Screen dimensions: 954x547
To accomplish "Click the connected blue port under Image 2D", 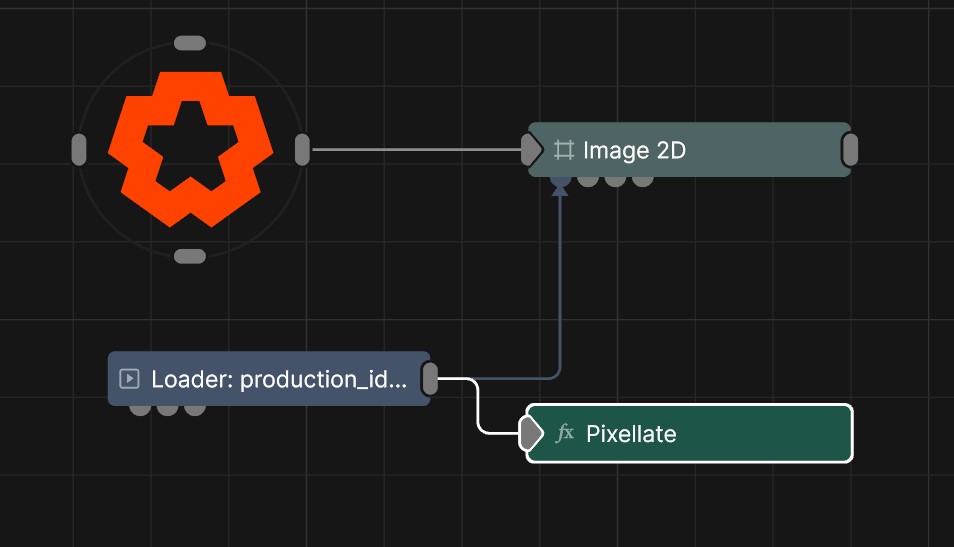I will pos(560,181).
